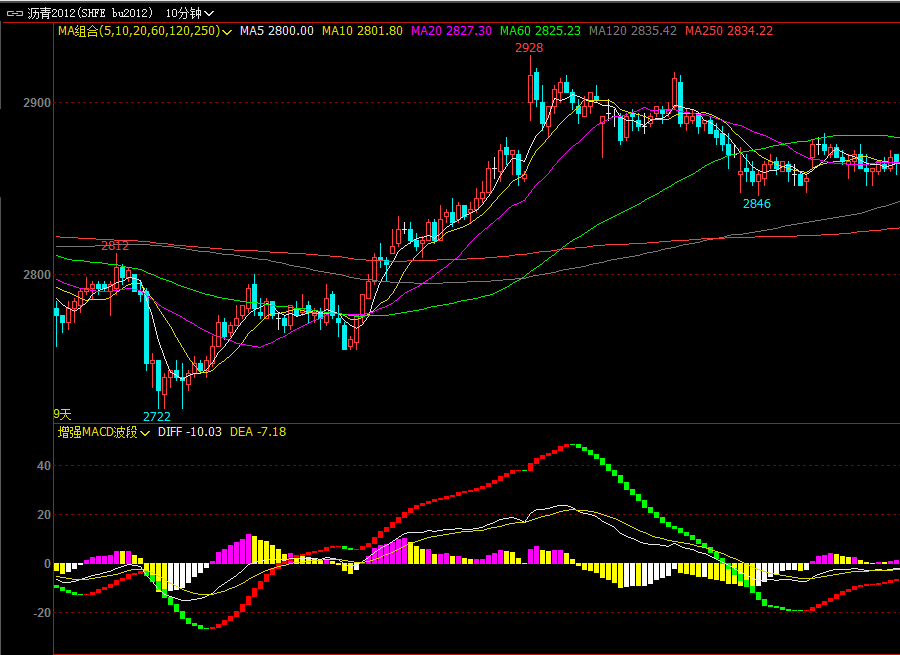
Task: Click the 2900 price axis label
Action: tap(37, 103)
